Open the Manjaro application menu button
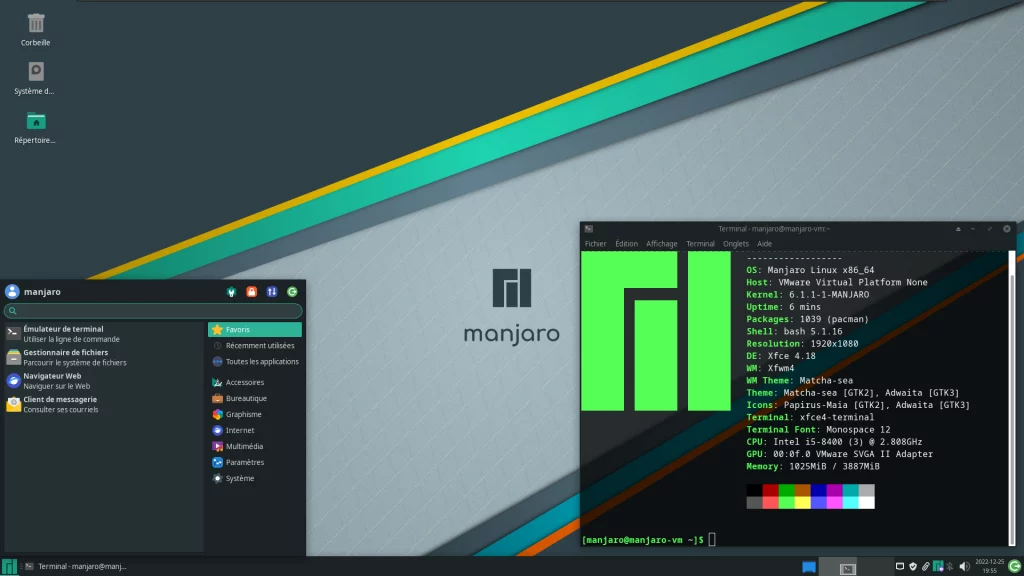The image size is (1024, 576). (9, 567)
